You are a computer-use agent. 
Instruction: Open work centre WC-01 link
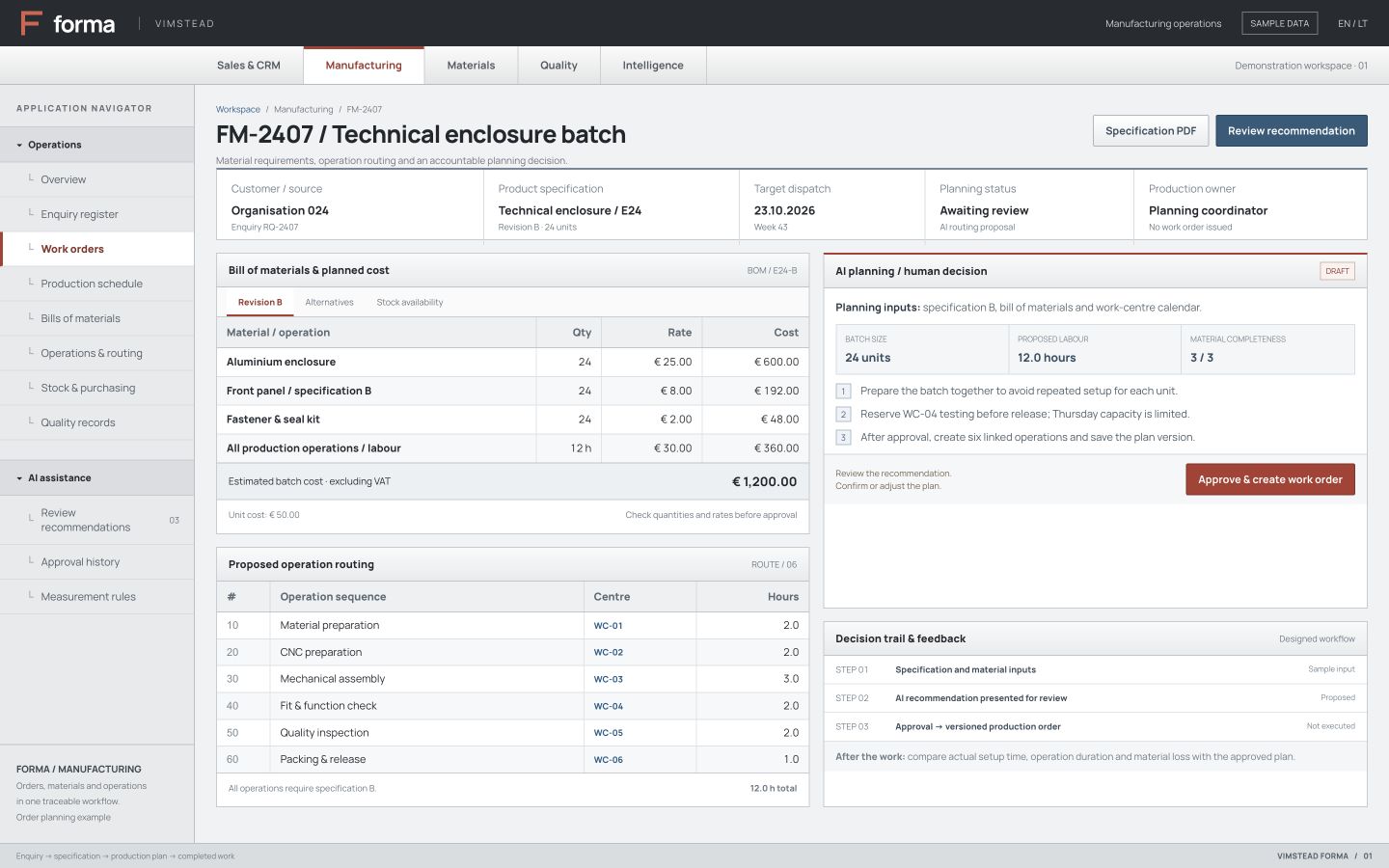click(609, 626)
